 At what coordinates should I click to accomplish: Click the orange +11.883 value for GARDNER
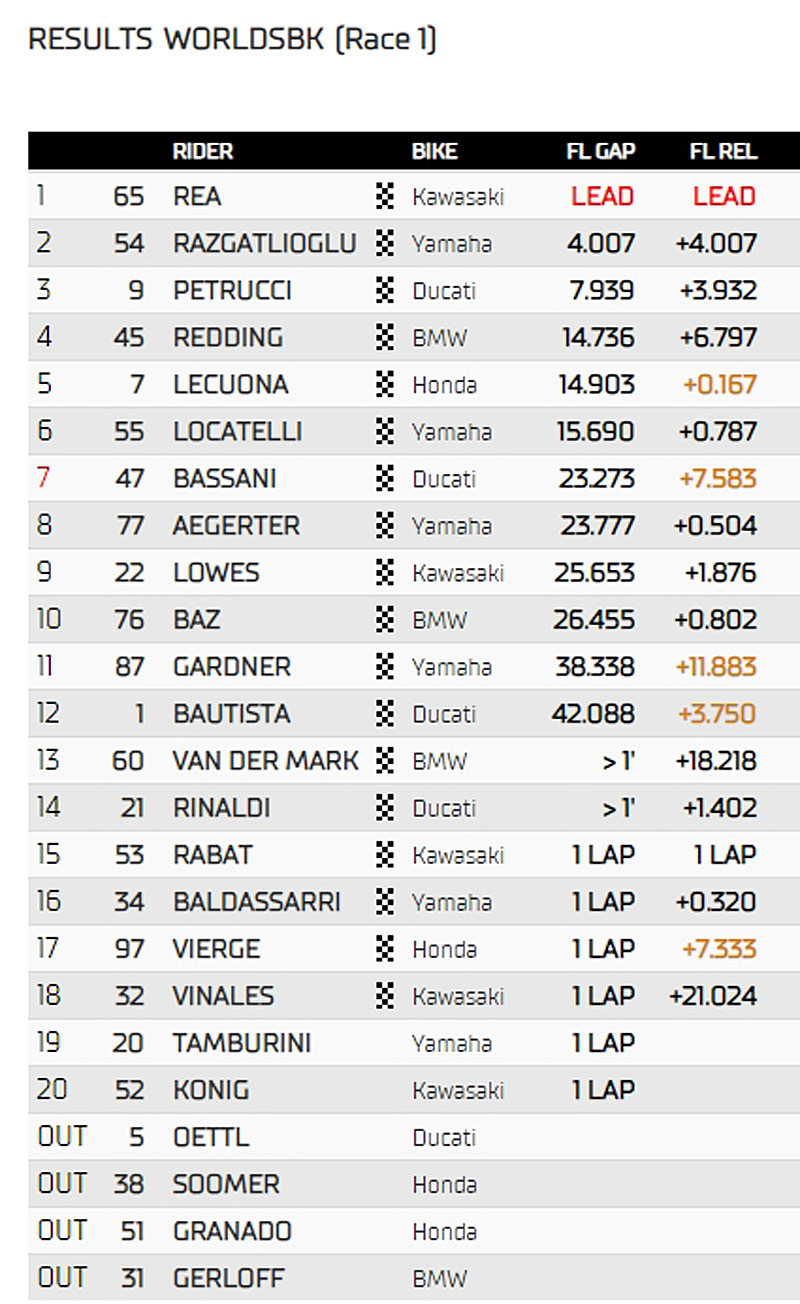click(715, 666)
